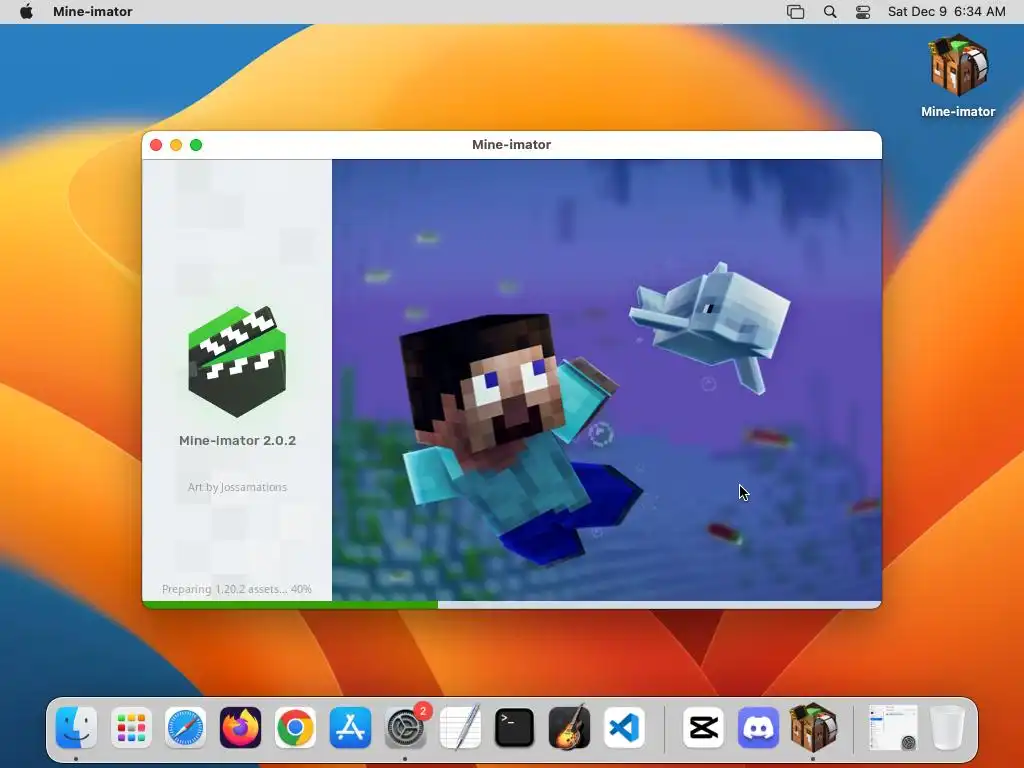The width and height of the screenshot is (1024, 768).
Task: Open Mine-imator desktop shortcut icon
Action: coord(958,65)
